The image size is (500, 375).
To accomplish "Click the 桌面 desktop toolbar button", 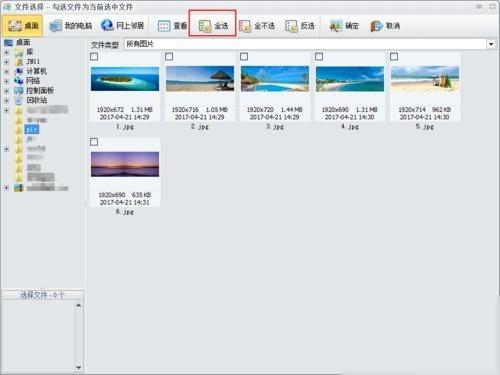I will click(23, 25).
